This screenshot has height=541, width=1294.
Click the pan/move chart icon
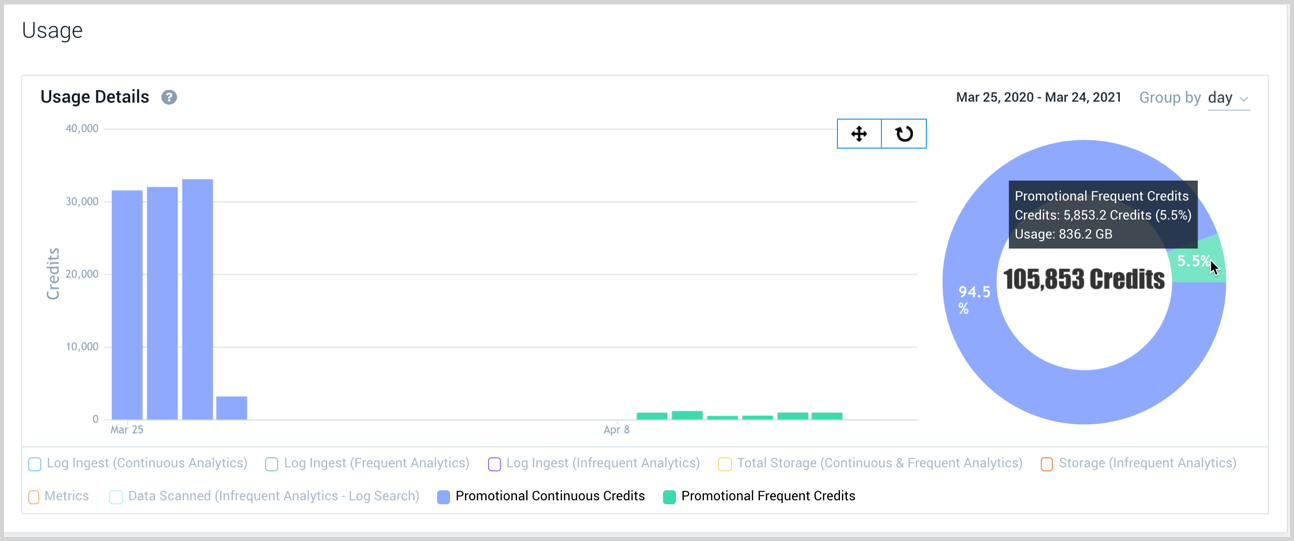[859, 134]
